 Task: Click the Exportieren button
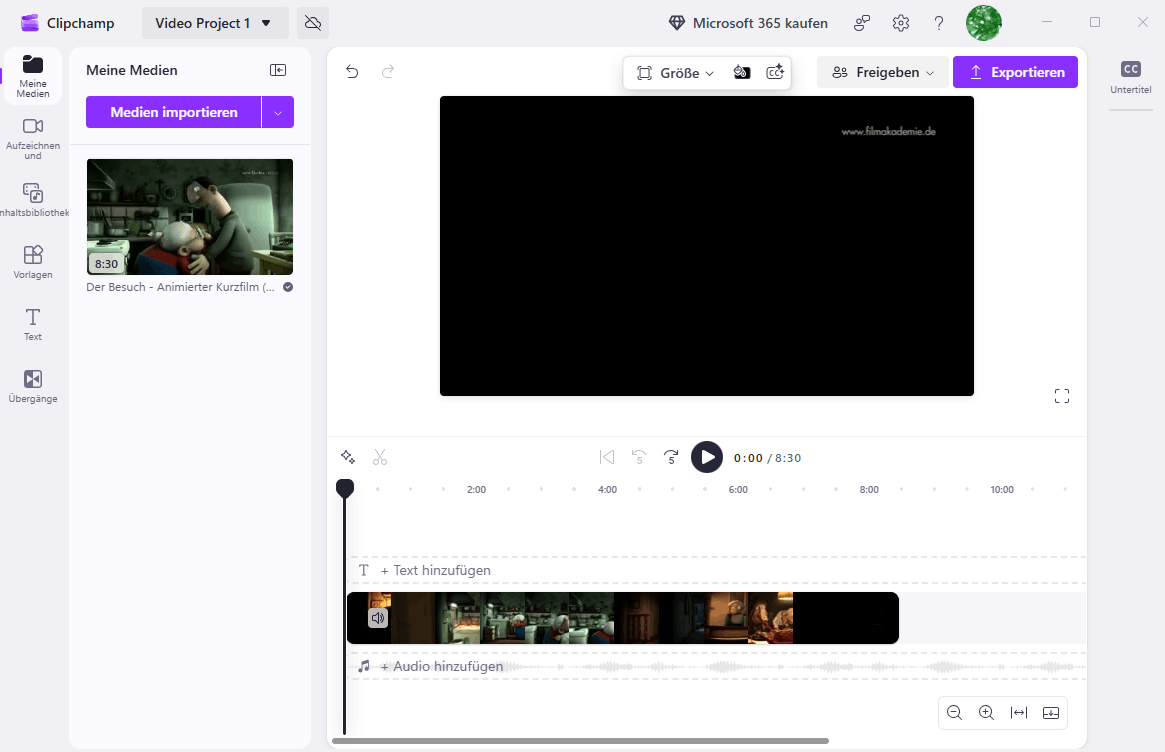[1015, 72]
